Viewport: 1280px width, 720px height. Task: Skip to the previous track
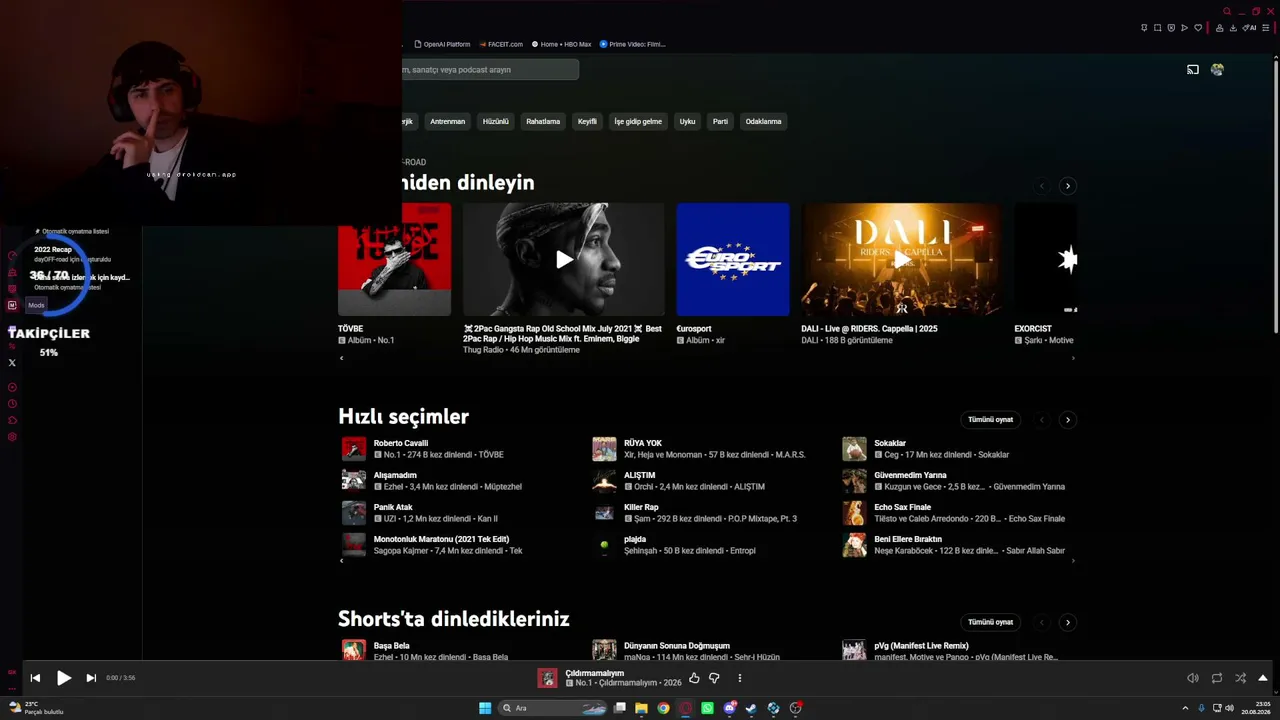pos(35,678)
